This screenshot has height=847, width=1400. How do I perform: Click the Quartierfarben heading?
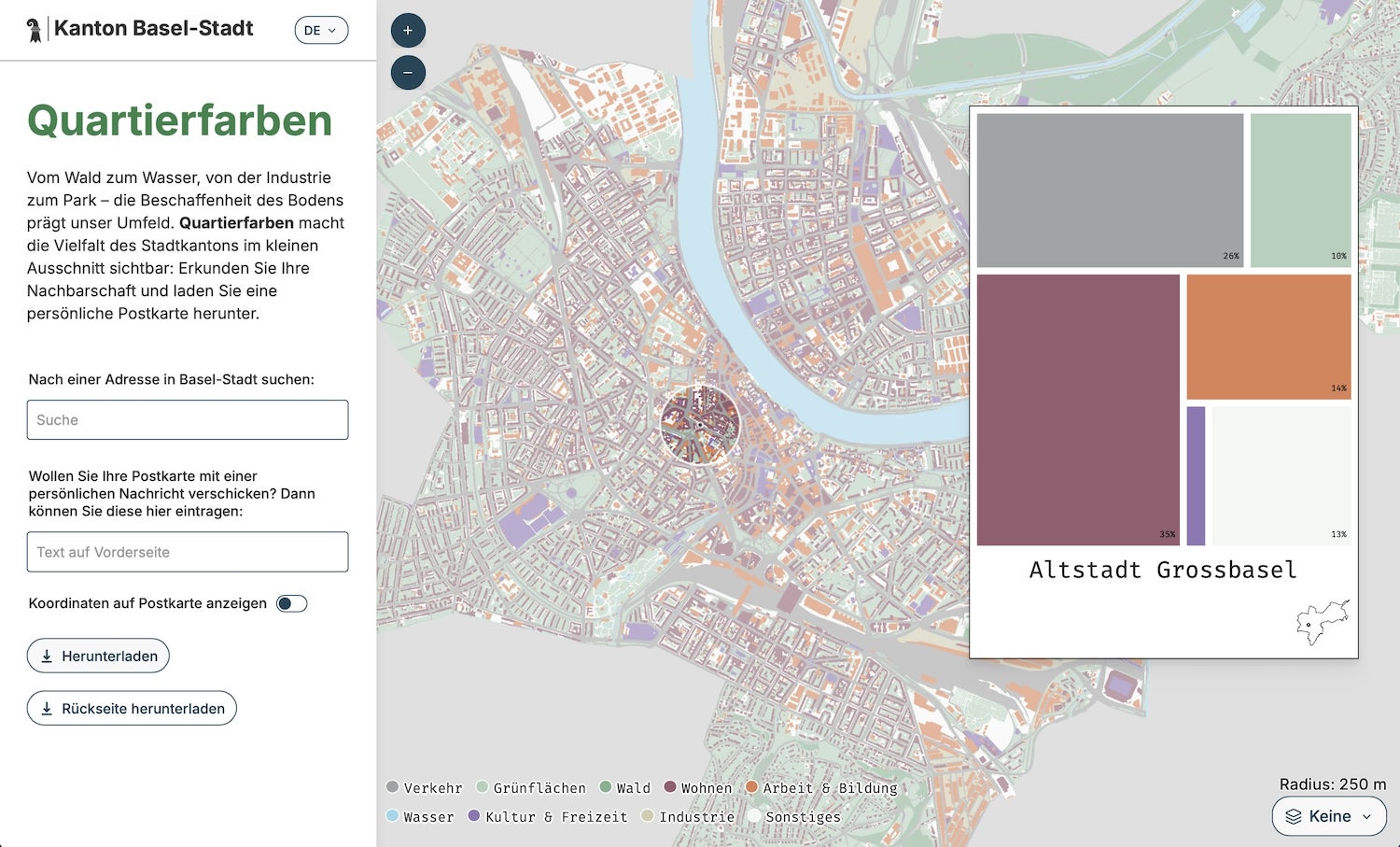[179, 120]
